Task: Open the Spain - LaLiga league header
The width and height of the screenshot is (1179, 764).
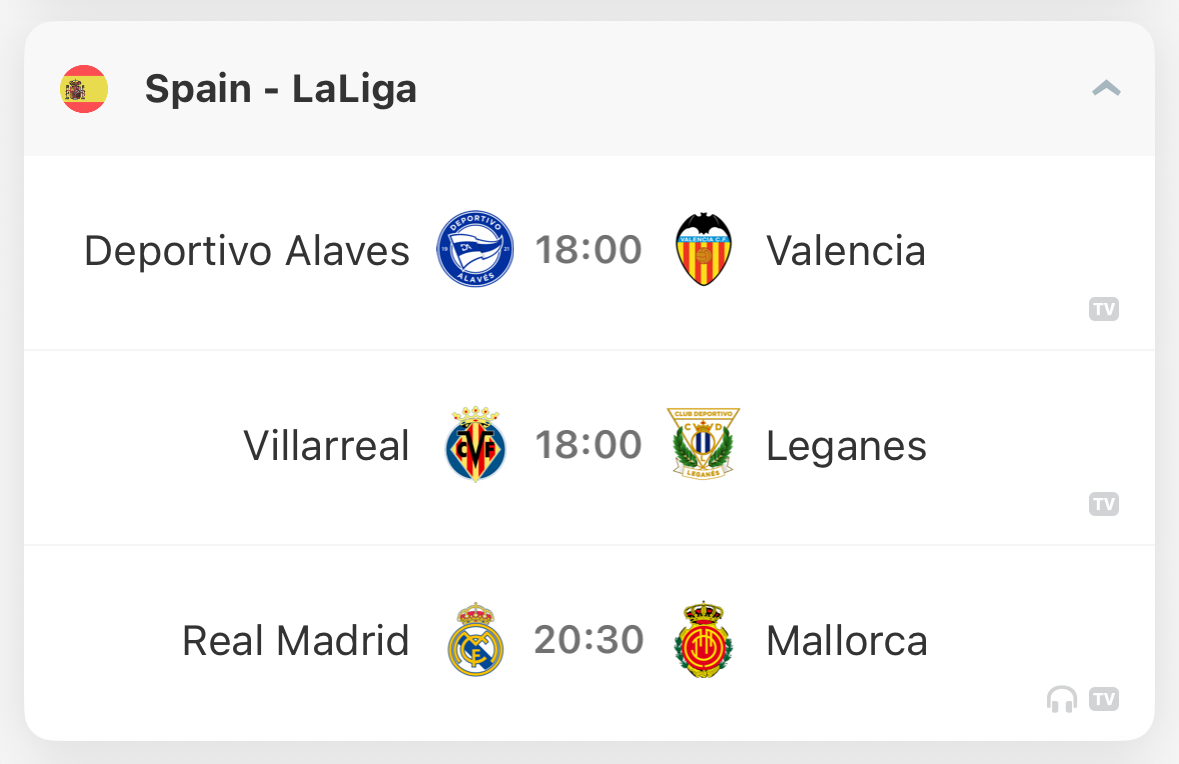Action: tap(590, 89)
